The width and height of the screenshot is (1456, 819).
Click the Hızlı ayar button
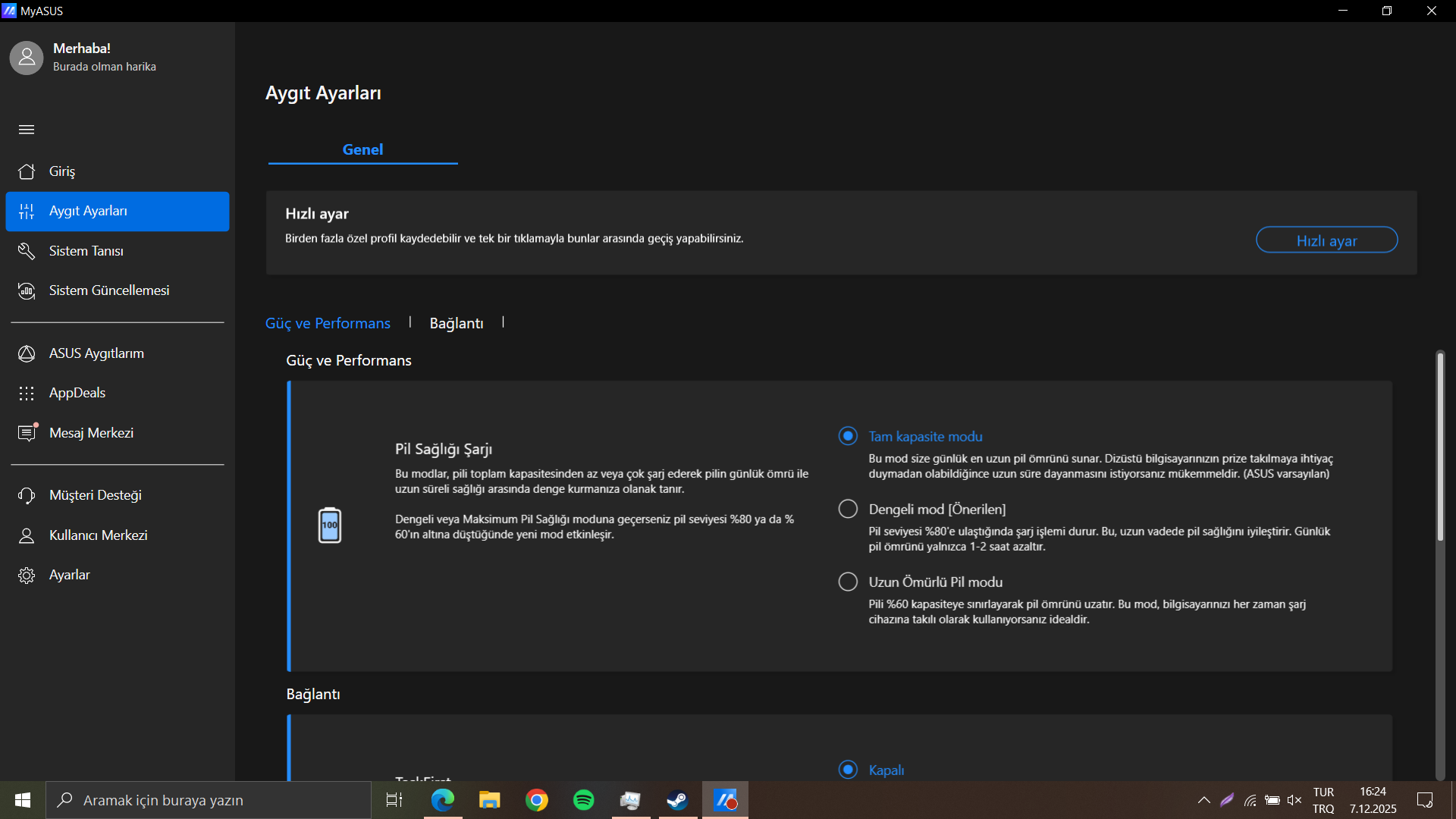click(x=1326, y=240)
